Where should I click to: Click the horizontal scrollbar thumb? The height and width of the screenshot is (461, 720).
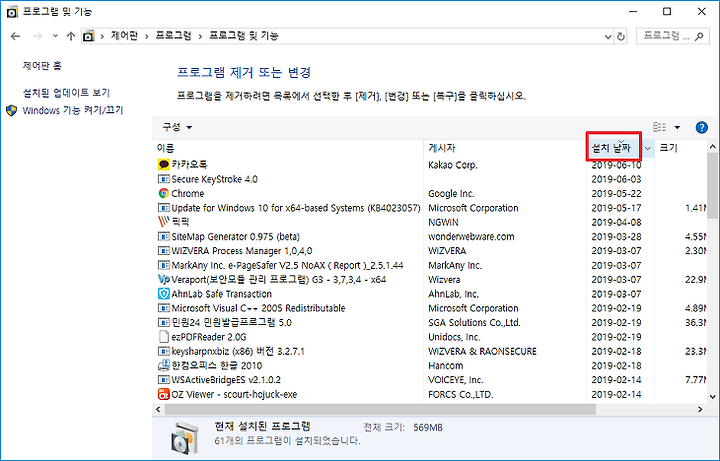(x=380, y=409)
